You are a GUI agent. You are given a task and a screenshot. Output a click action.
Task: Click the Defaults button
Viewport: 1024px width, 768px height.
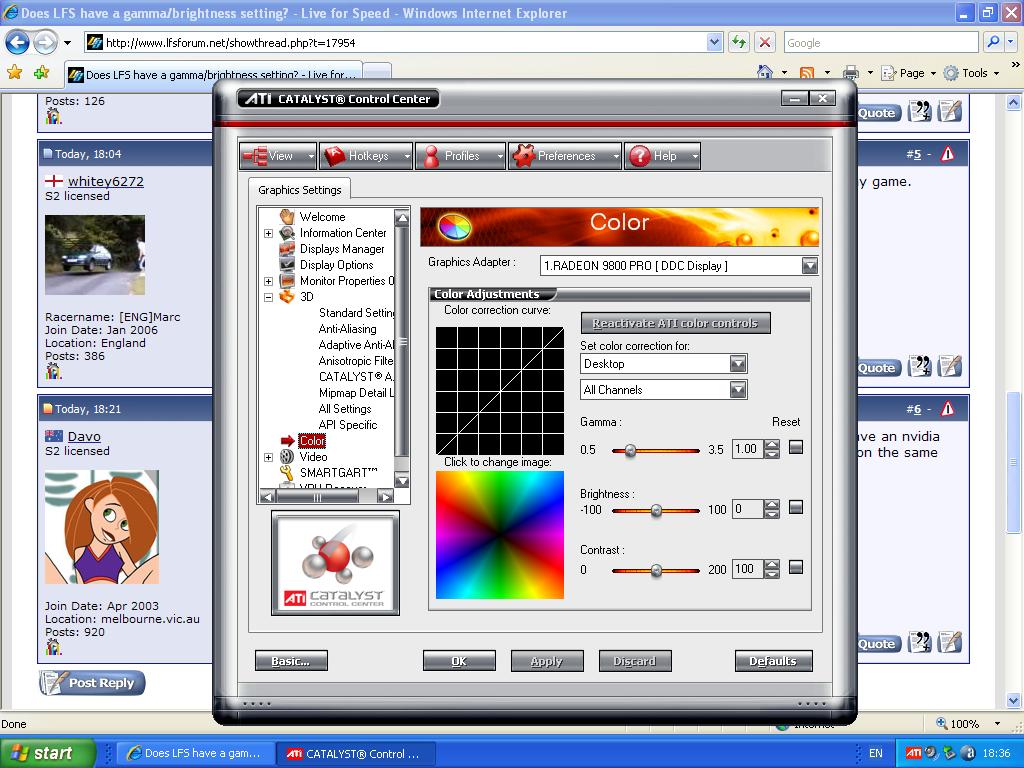[x=773, y=661]
